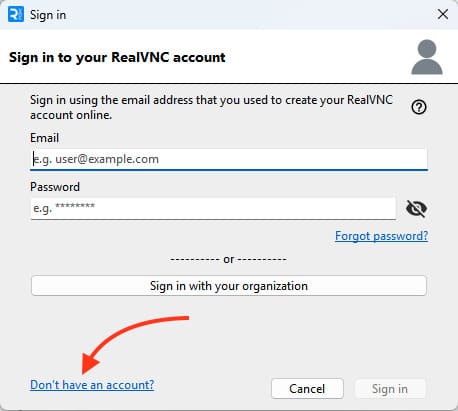
Task: Follow the Don't have an account? link
Action: pos(92,385)
